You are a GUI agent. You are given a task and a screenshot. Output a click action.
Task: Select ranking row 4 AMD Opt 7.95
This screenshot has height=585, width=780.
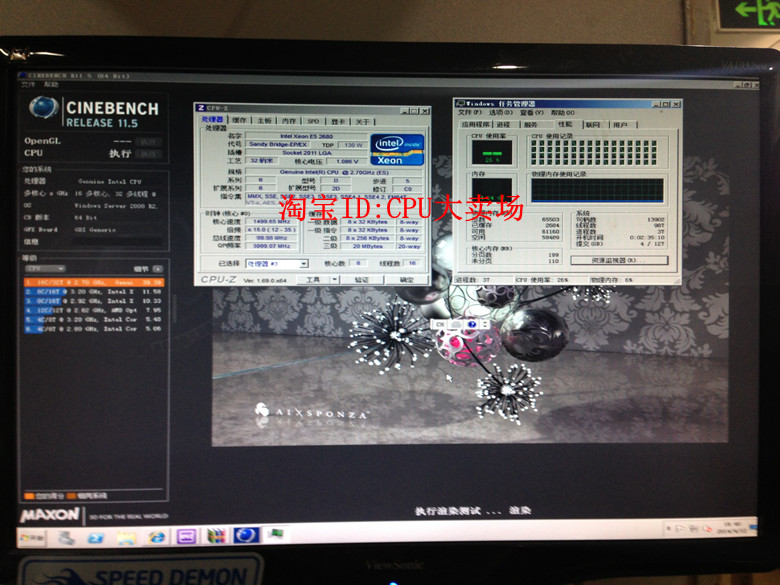click(x=94, y=310)
